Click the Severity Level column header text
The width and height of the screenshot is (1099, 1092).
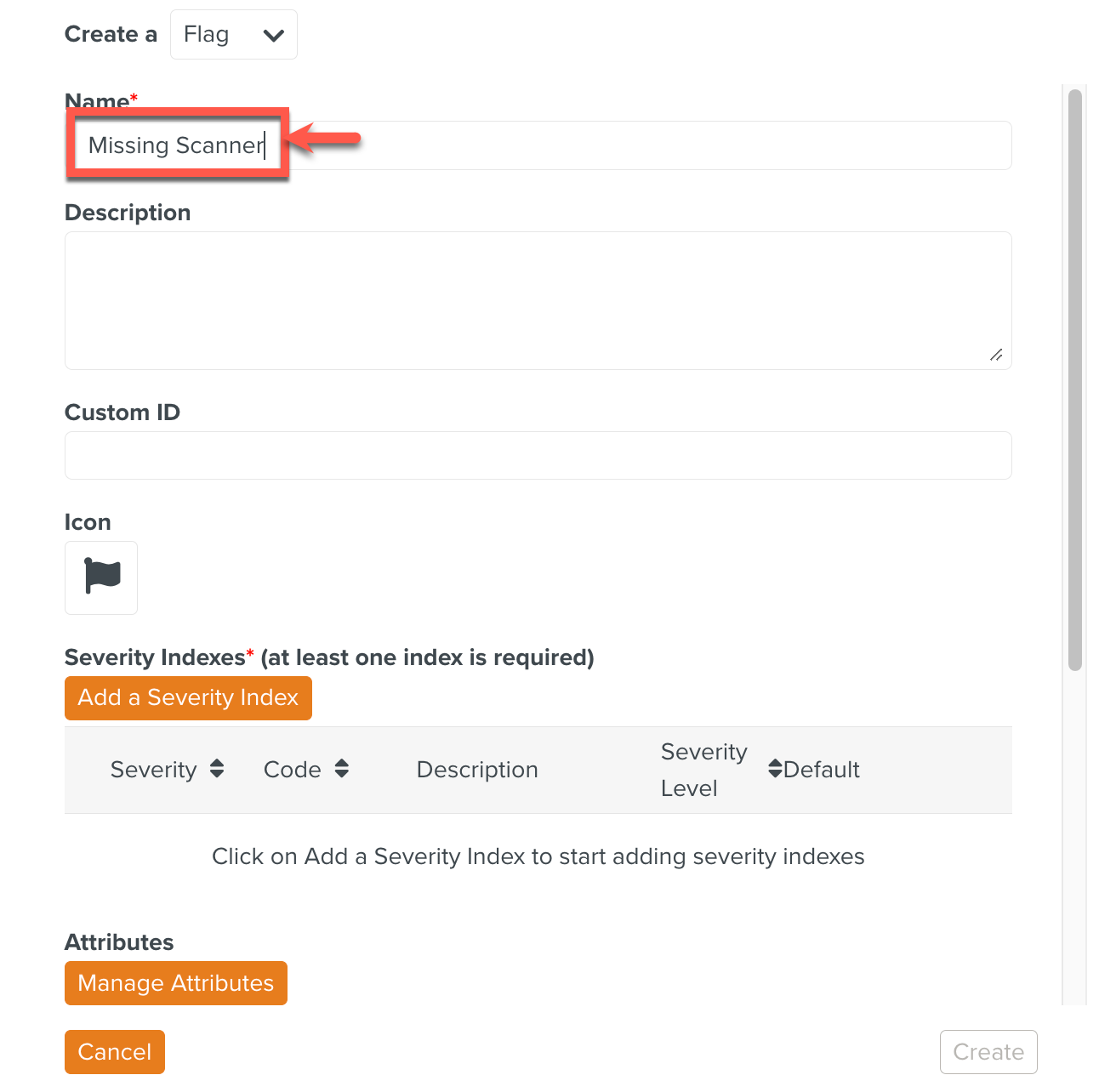(x=703, y=770)
